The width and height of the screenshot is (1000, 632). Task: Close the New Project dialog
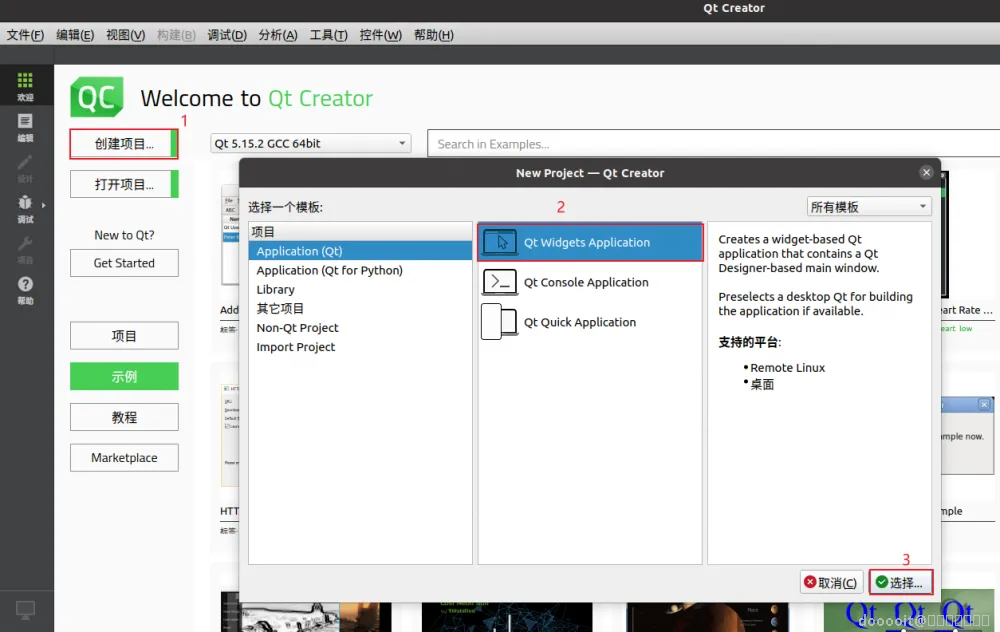coord(926,172)
